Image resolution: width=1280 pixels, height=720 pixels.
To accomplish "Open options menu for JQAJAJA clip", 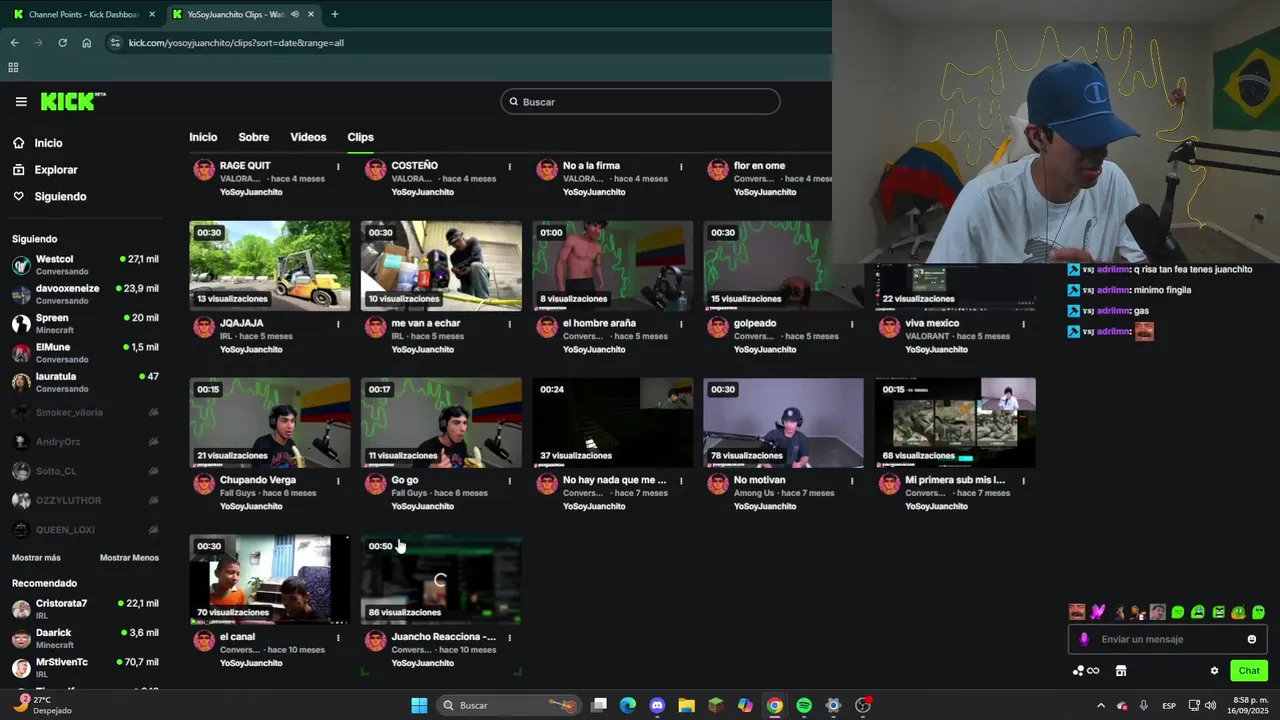I will point(338,324).
